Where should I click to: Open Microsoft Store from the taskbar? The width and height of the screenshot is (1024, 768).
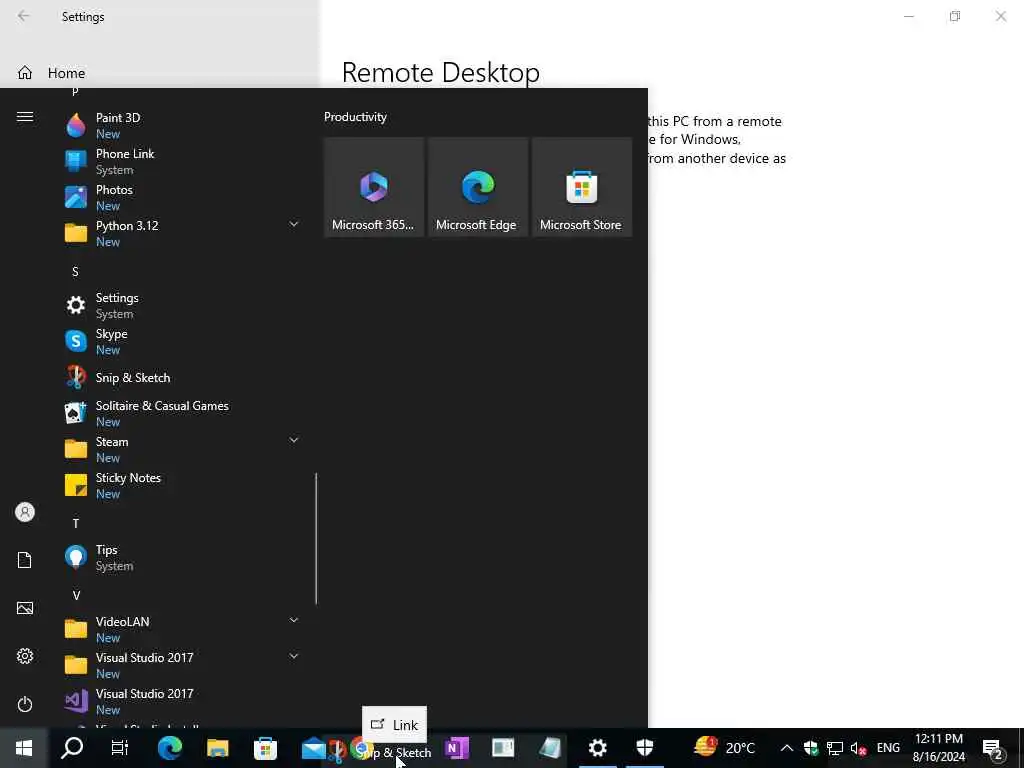(265, 748)
